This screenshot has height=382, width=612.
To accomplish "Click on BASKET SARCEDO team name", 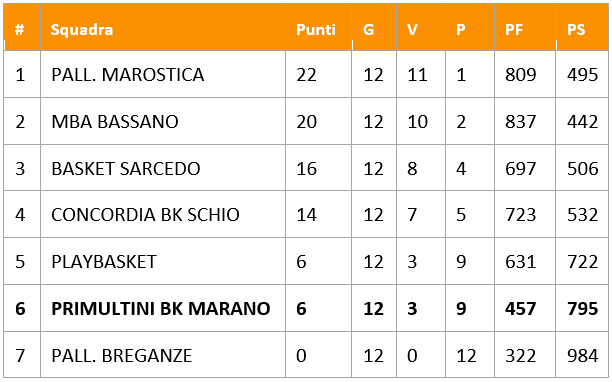I will click(126, 169).
